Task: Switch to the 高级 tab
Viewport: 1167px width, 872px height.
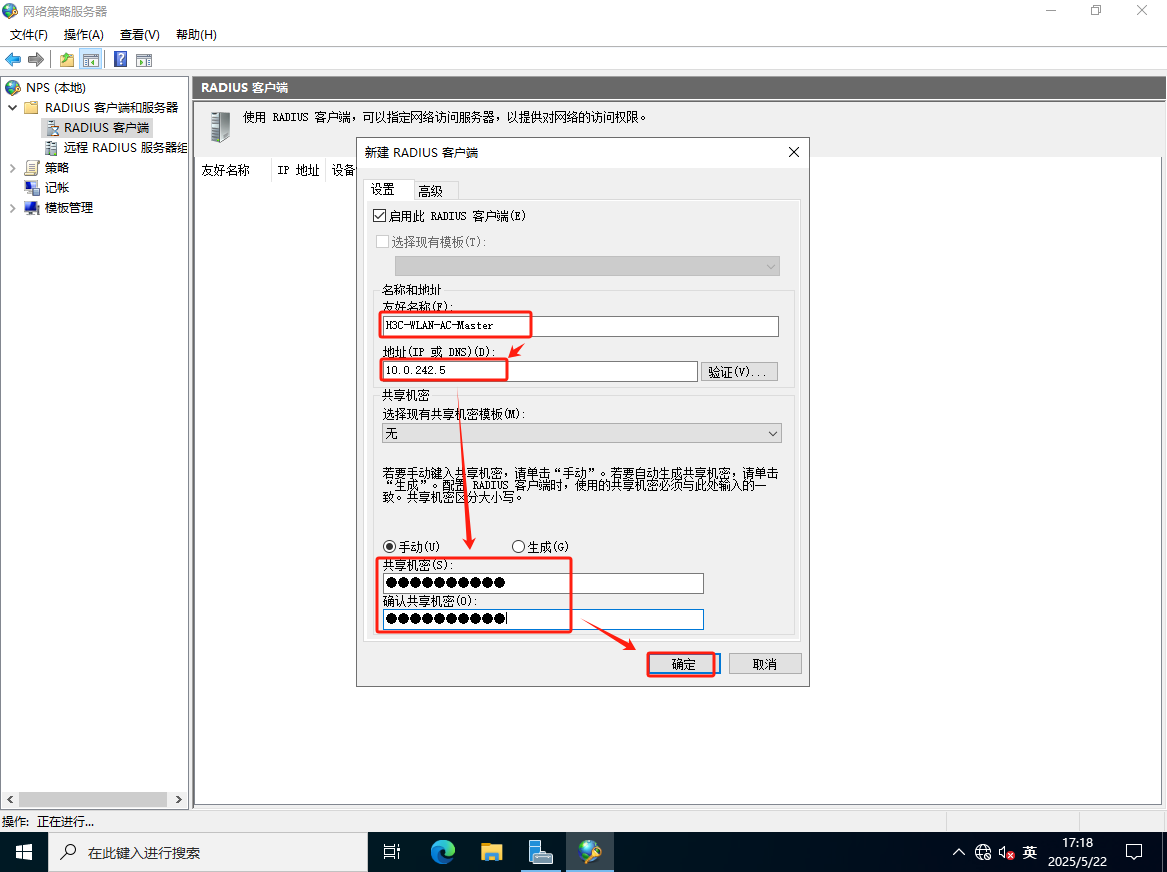Action: coord(431,191)
